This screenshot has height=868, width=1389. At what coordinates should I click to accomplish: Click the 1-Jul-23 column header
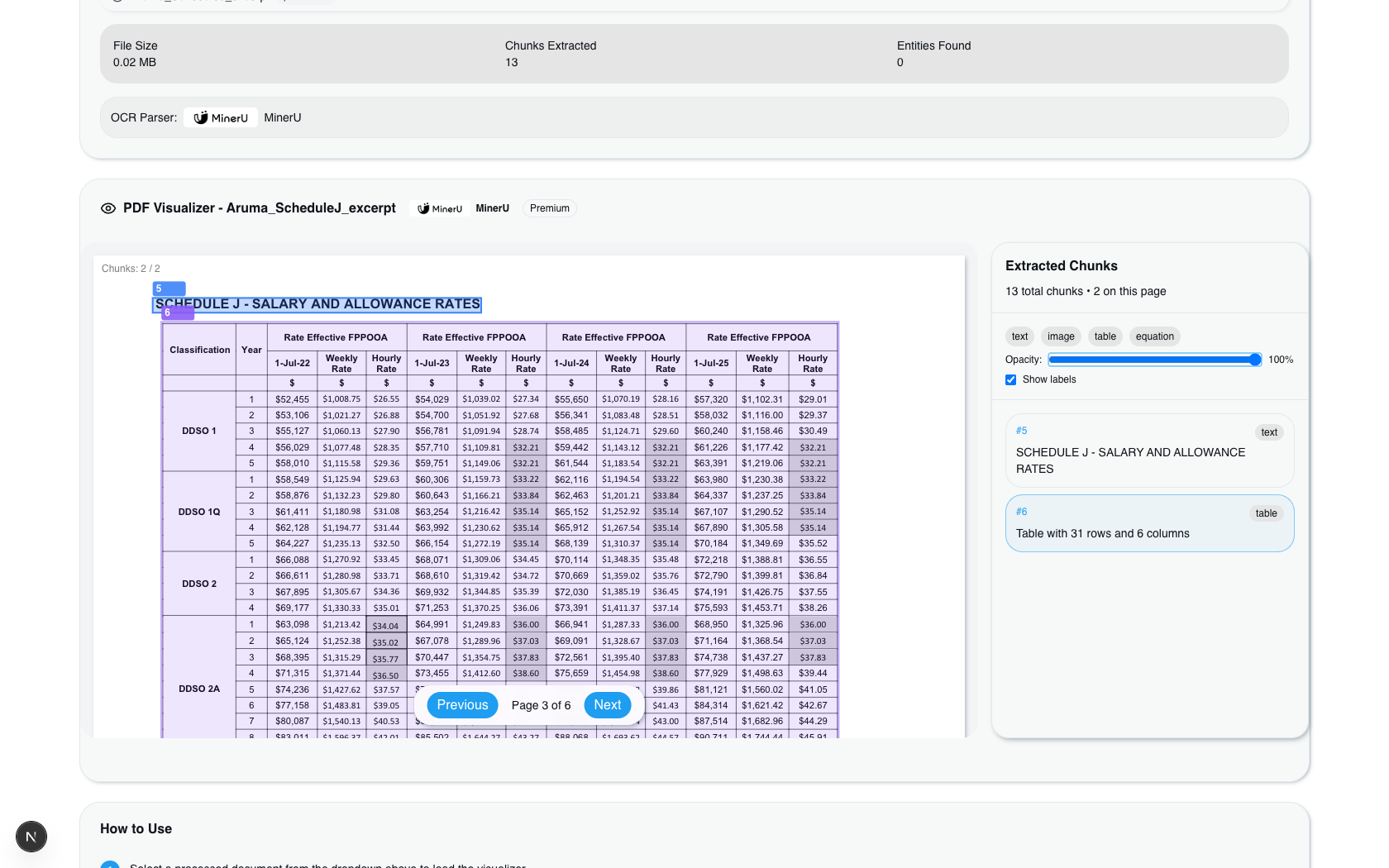(432, 363)
